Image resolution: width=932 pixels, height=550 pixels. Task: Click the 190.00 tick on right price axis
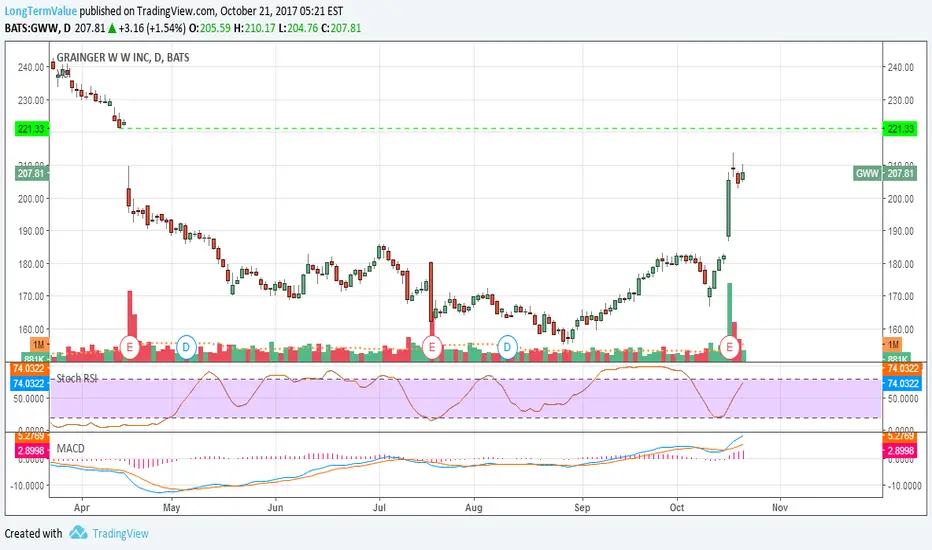pos(900,231)
